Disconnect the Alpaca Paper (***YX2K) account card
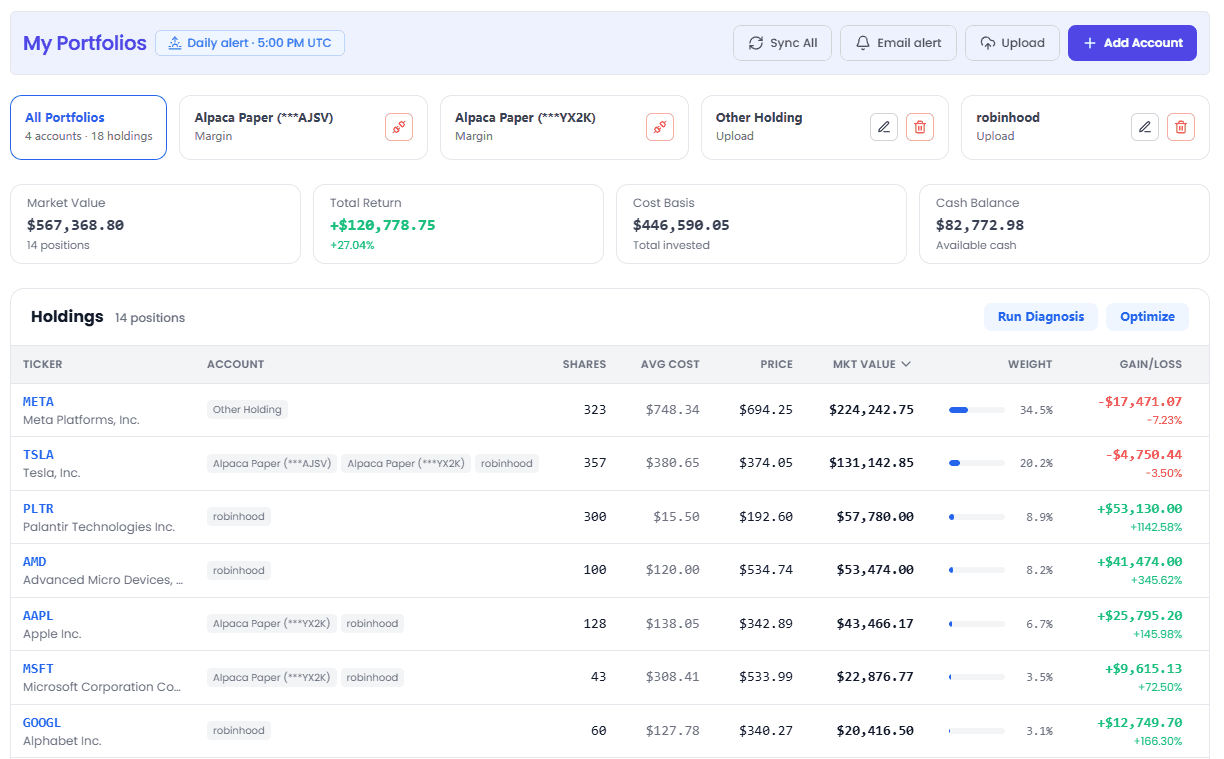1224x759 pixels. (x=660, y=127)
